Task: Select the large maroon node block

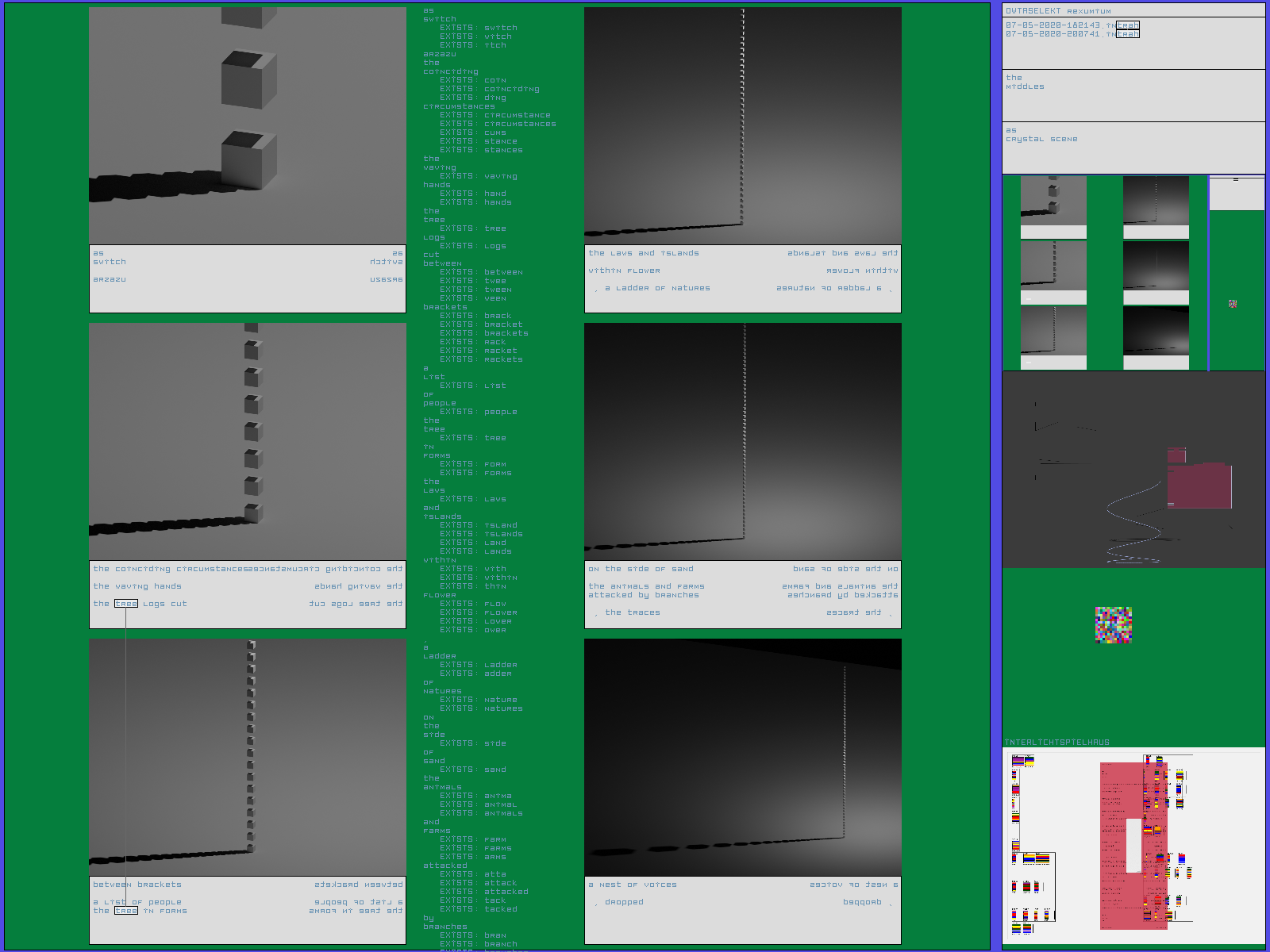Action: tap(1199, 486)
